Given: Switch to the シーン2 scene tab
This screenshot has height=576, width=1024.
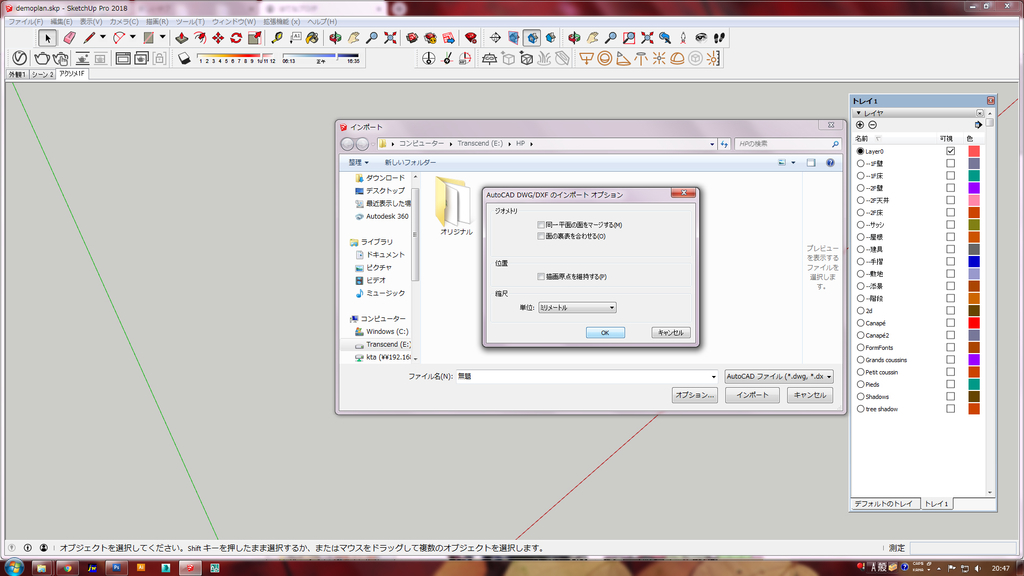Looking at the screenshot, I should click(x=42, y=74).
